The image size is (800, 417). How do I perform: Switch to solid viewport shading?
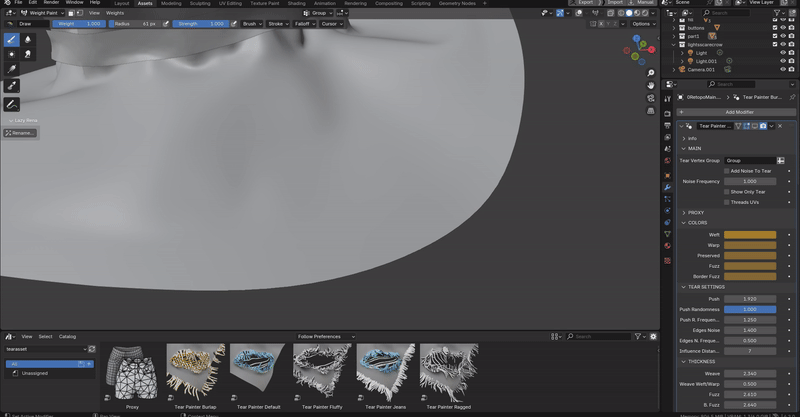629,13
